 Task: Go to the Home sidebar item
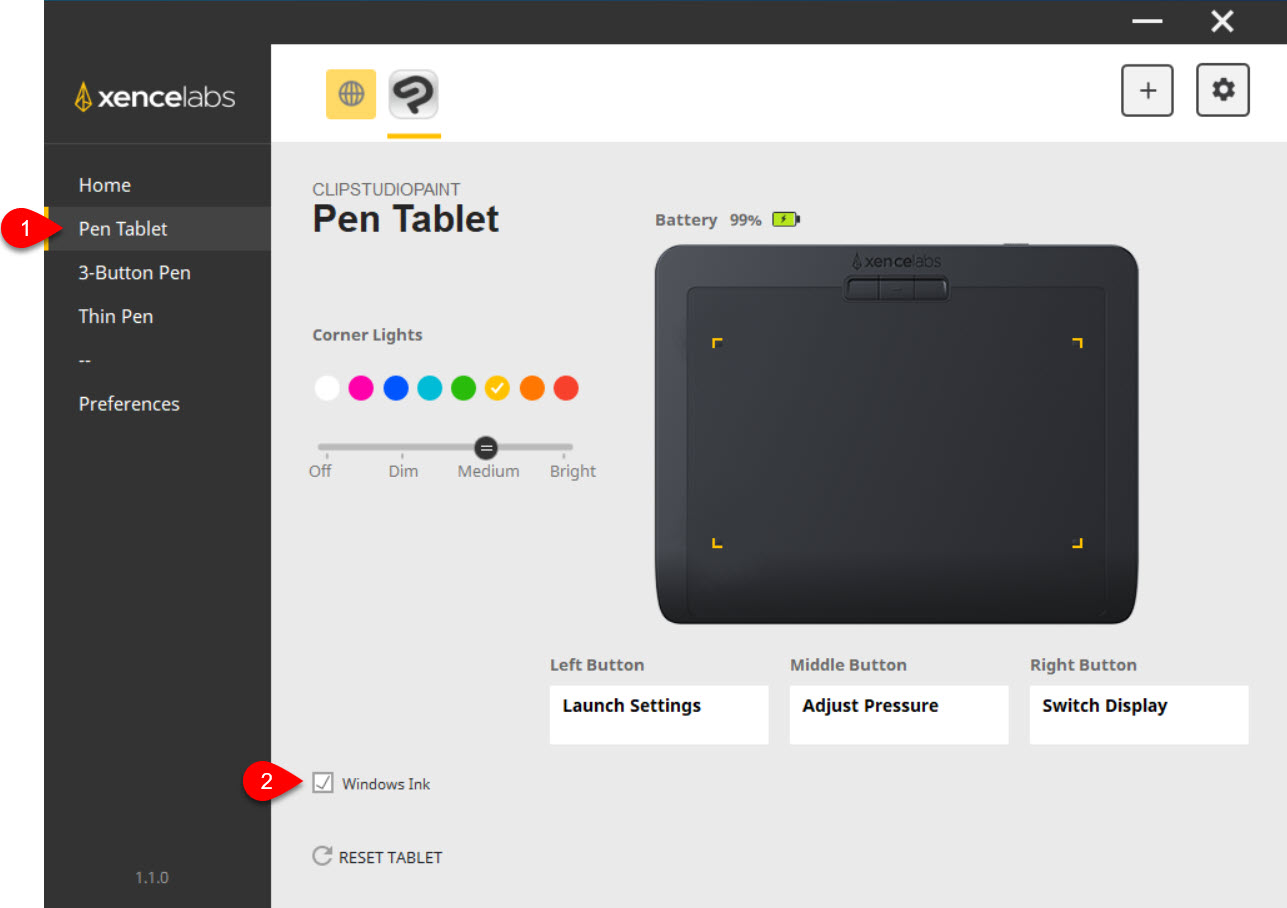click(105, 185)
